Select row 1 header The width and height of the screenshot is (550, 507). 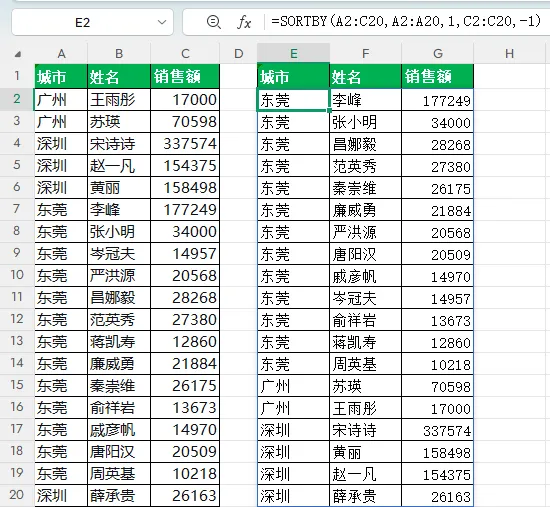17,76
